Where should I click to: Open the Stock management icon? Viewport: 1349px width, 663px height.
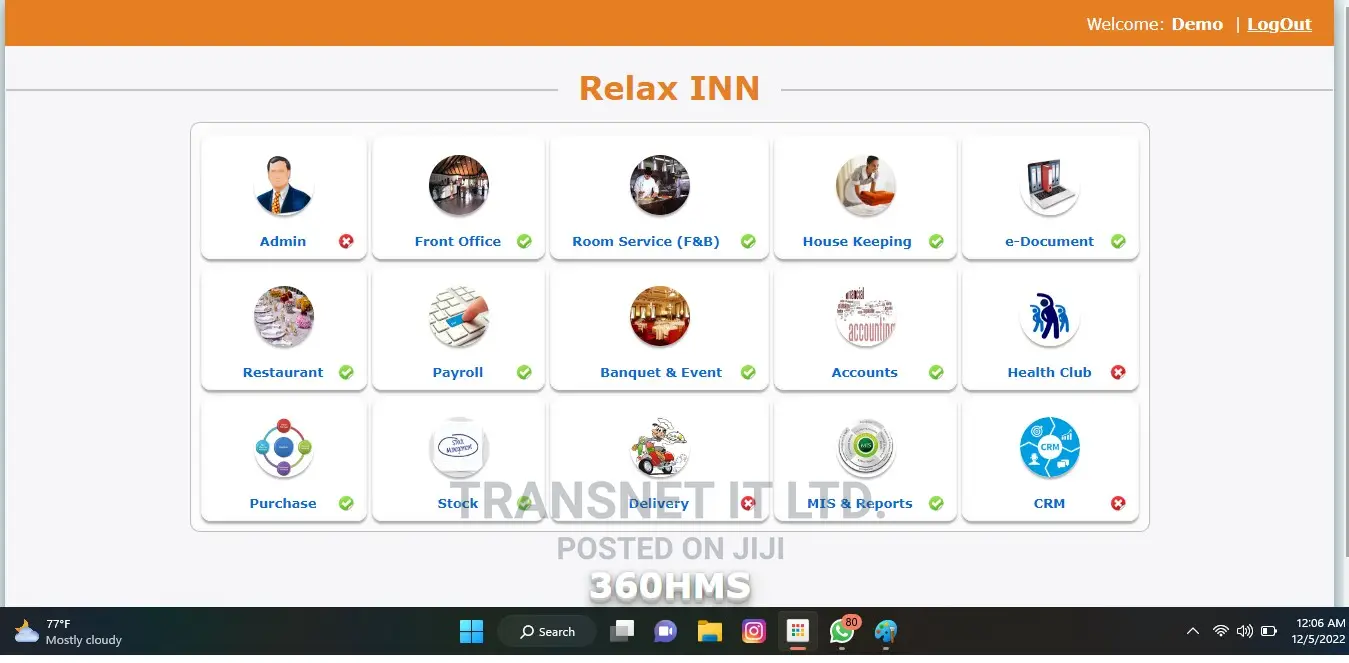pos(458,447)
